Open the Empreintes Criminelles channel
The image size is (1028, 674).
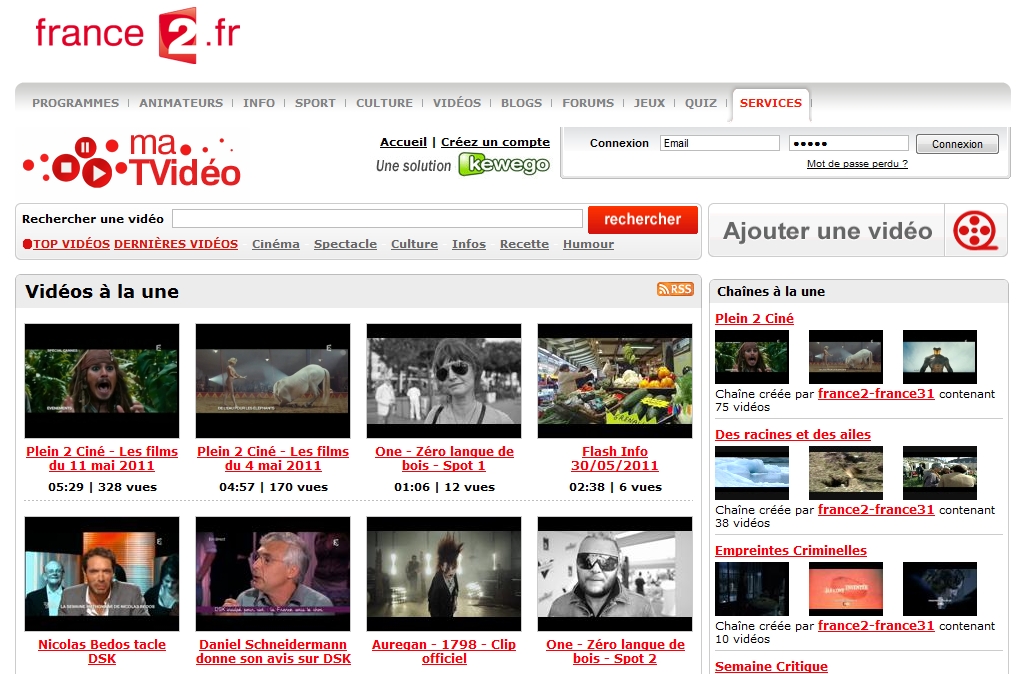click(791, 551)
